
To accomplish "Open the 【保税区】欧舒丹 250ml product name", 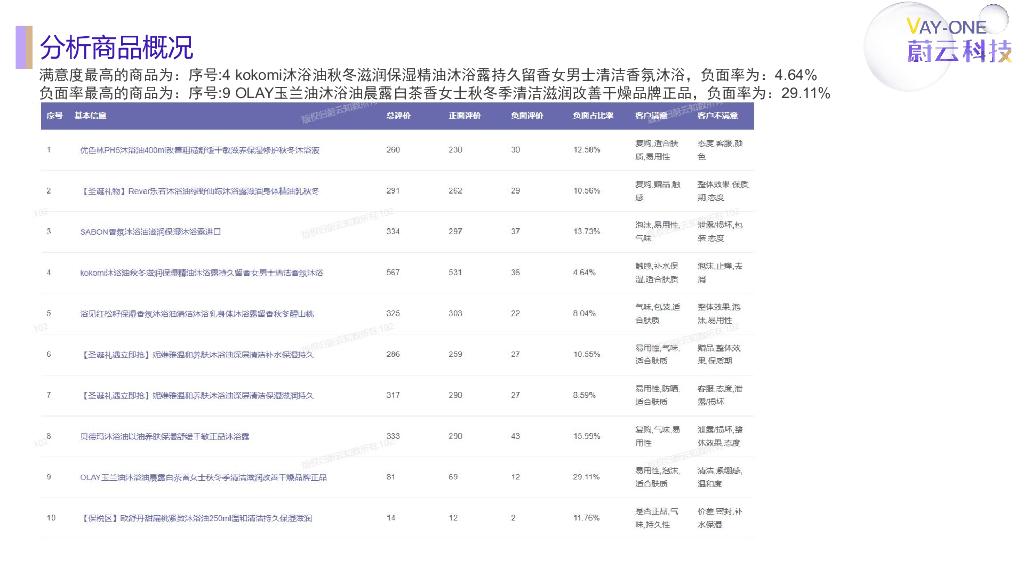I will tap(196, 519).
